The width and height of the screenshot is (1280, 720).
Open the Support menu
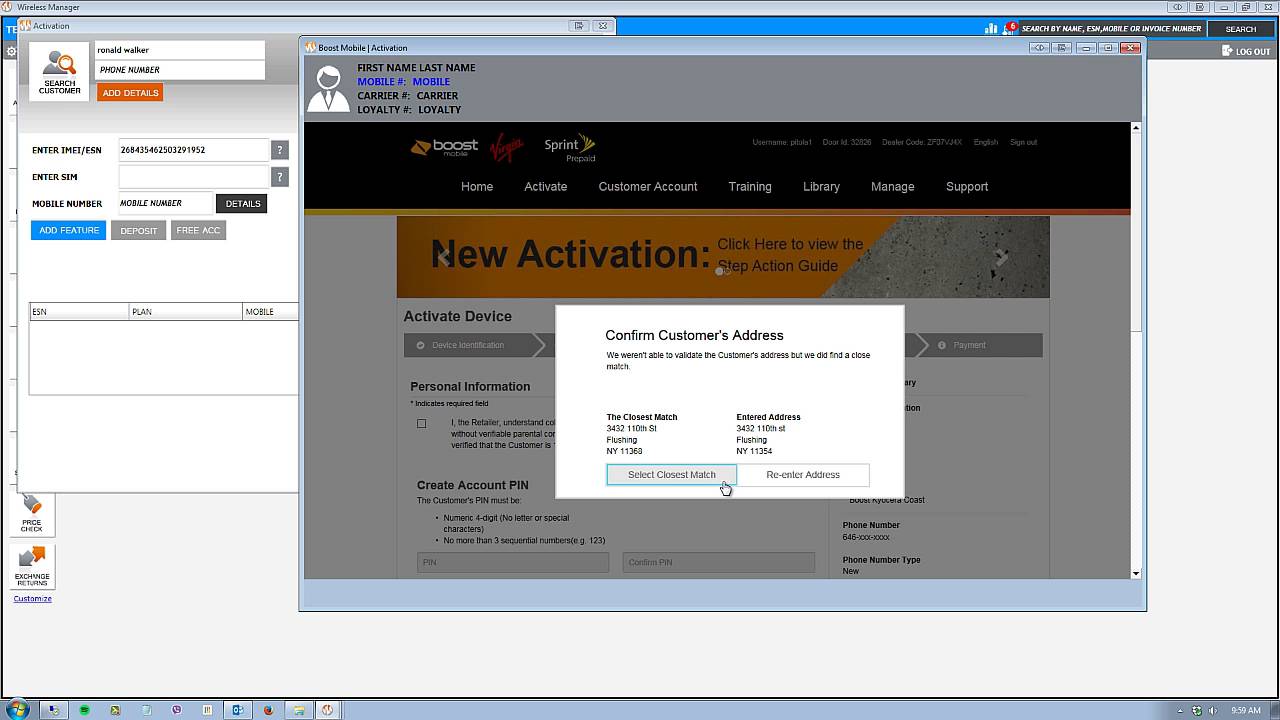(967, 187)
